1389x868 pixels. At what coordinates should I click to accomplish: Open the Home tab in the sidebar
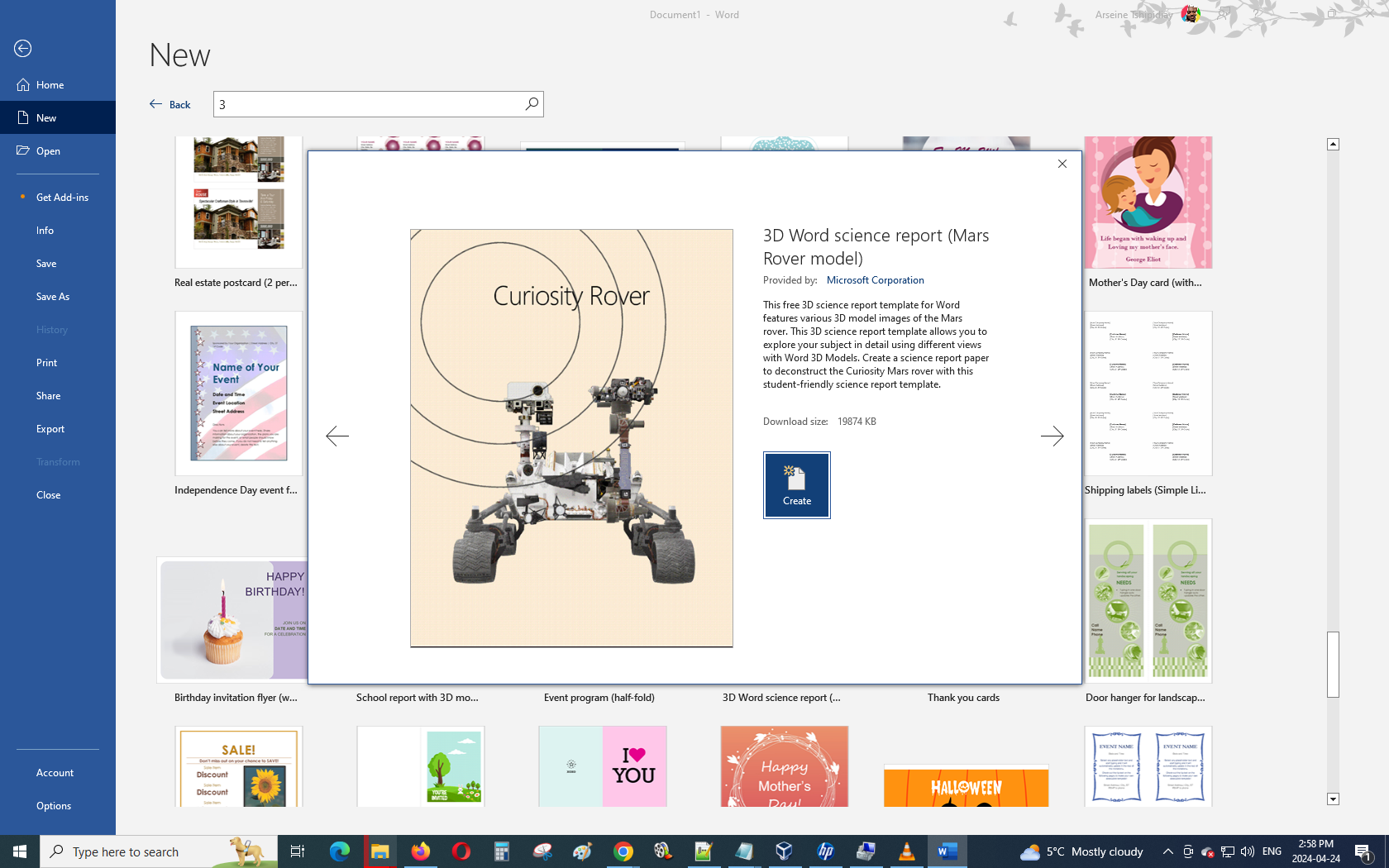tap(50, 85)
